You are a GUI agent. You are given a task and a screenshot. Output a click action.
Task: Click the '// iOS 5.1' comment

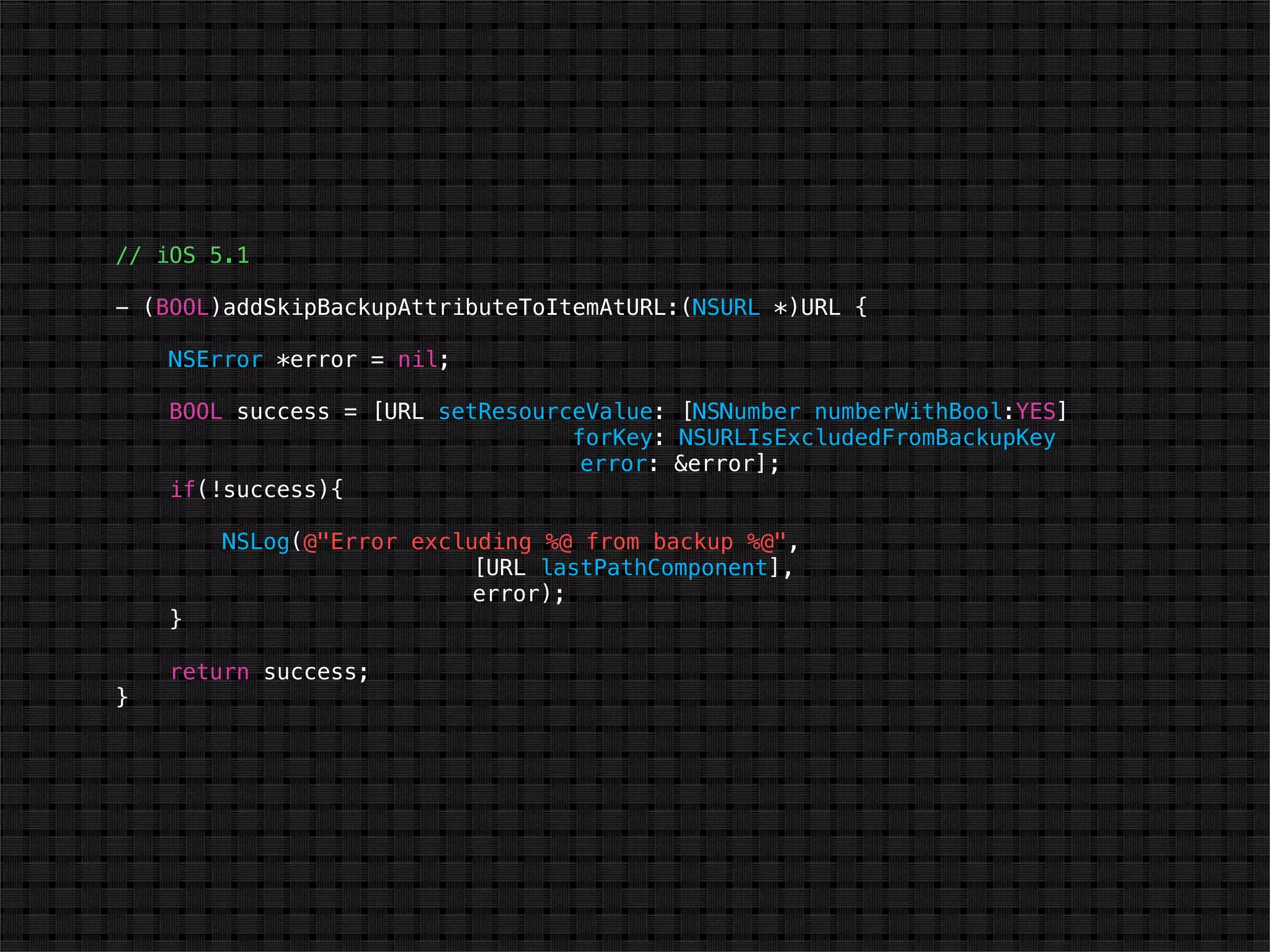[182, 255]
